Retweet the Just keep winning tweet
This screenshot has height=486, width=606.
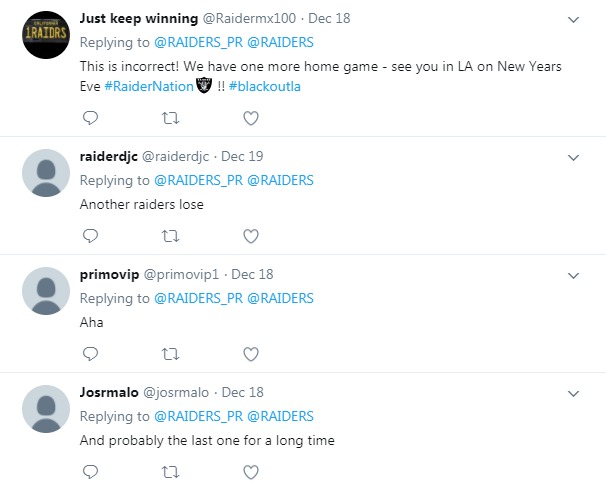pos(170,119)
